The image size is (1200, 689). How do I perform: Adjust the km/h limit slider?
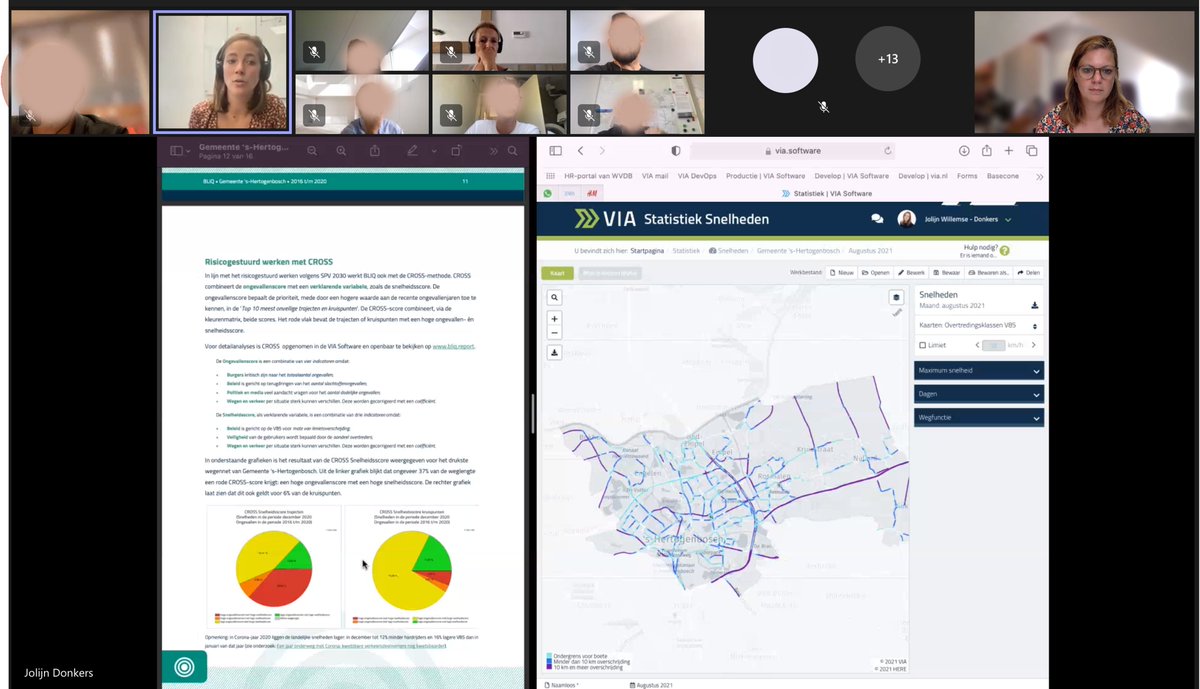[994, 345]
